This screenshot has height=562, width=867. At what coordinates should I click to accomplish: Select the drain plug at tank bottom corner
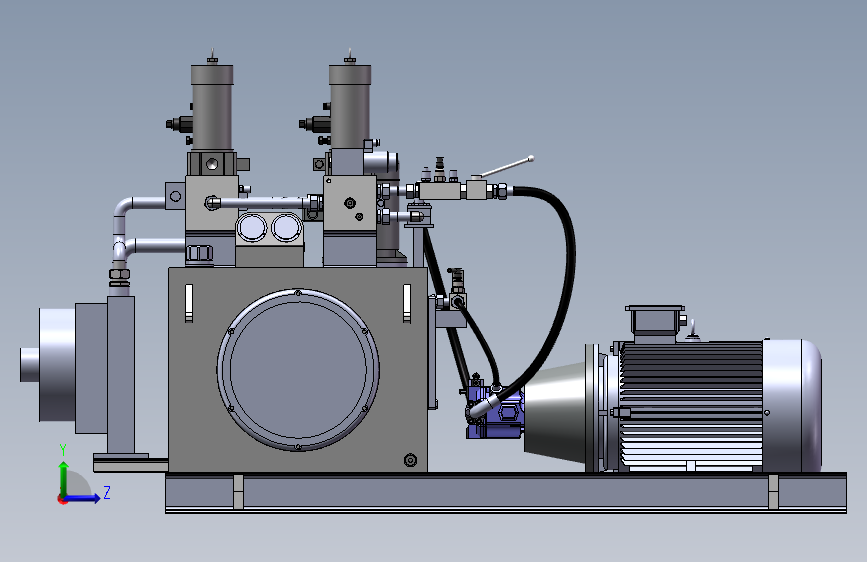[410, 460]
